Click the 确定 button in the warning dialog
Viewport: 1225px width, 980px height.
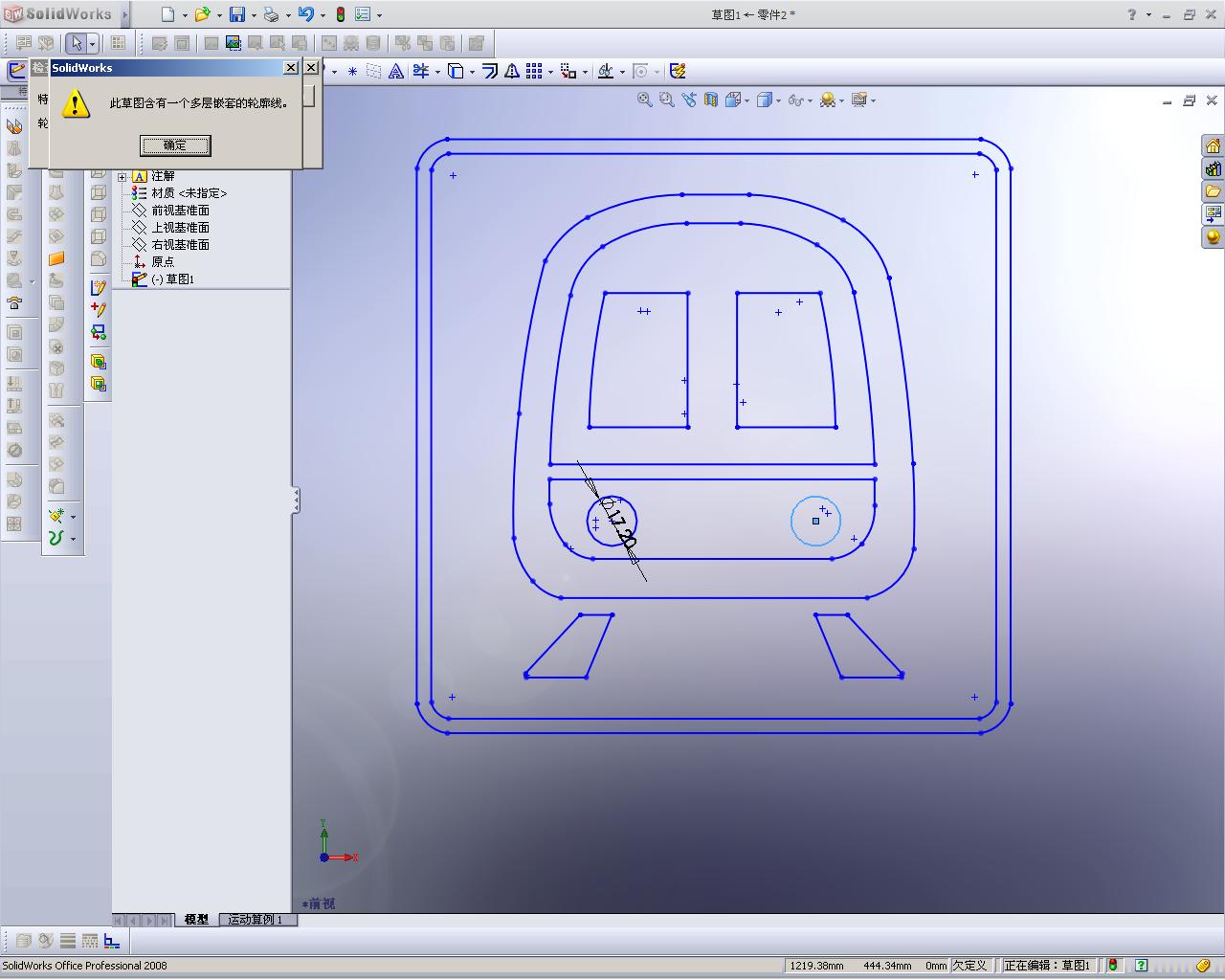pos(175,145)
